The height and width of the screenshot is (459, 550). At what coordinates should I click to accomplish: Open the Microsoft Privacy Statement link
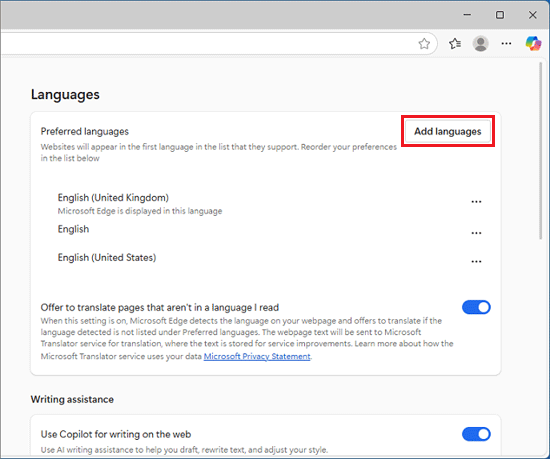[257, 356]
